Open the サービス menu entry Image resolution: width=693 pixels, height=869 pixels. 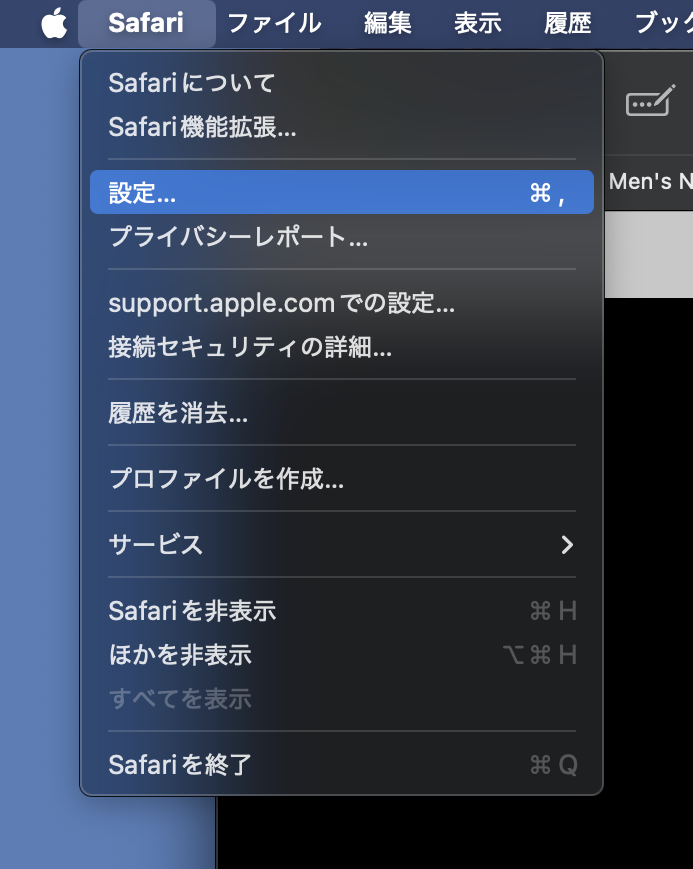pyautogui.click(x=342, y=545)
